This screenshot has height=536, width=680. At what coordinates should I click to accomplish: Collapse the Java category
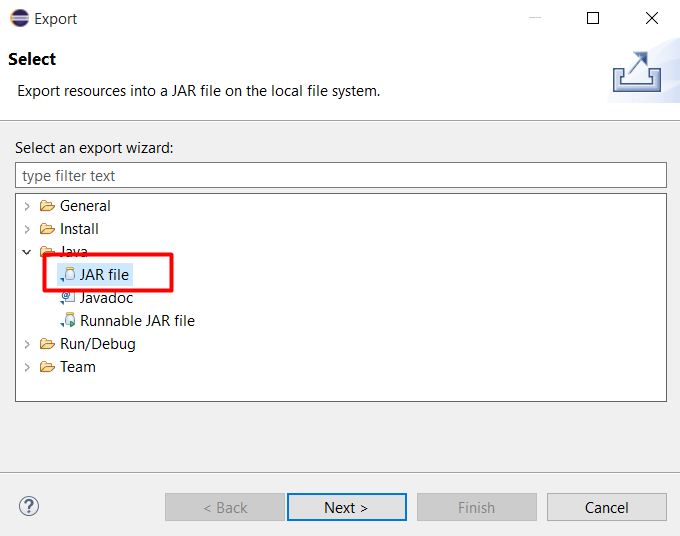(27, 252)
